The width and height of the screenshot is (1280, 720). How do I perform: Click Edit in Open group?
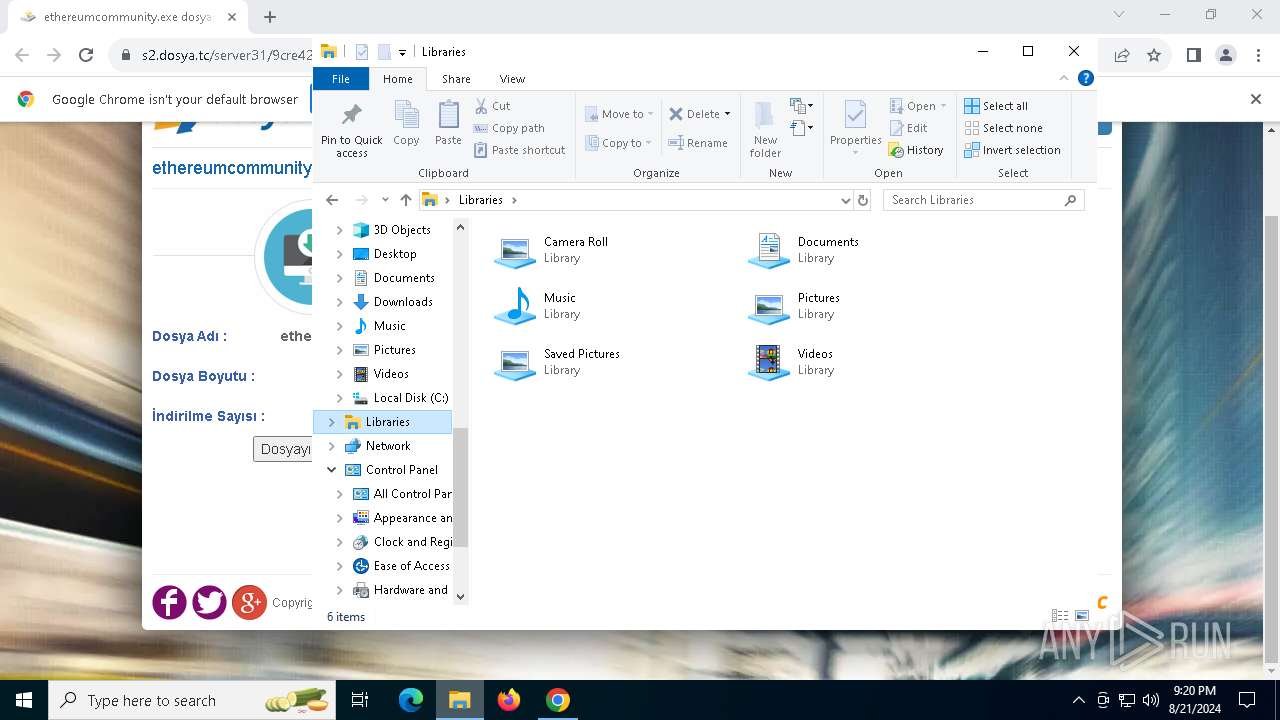908,128
